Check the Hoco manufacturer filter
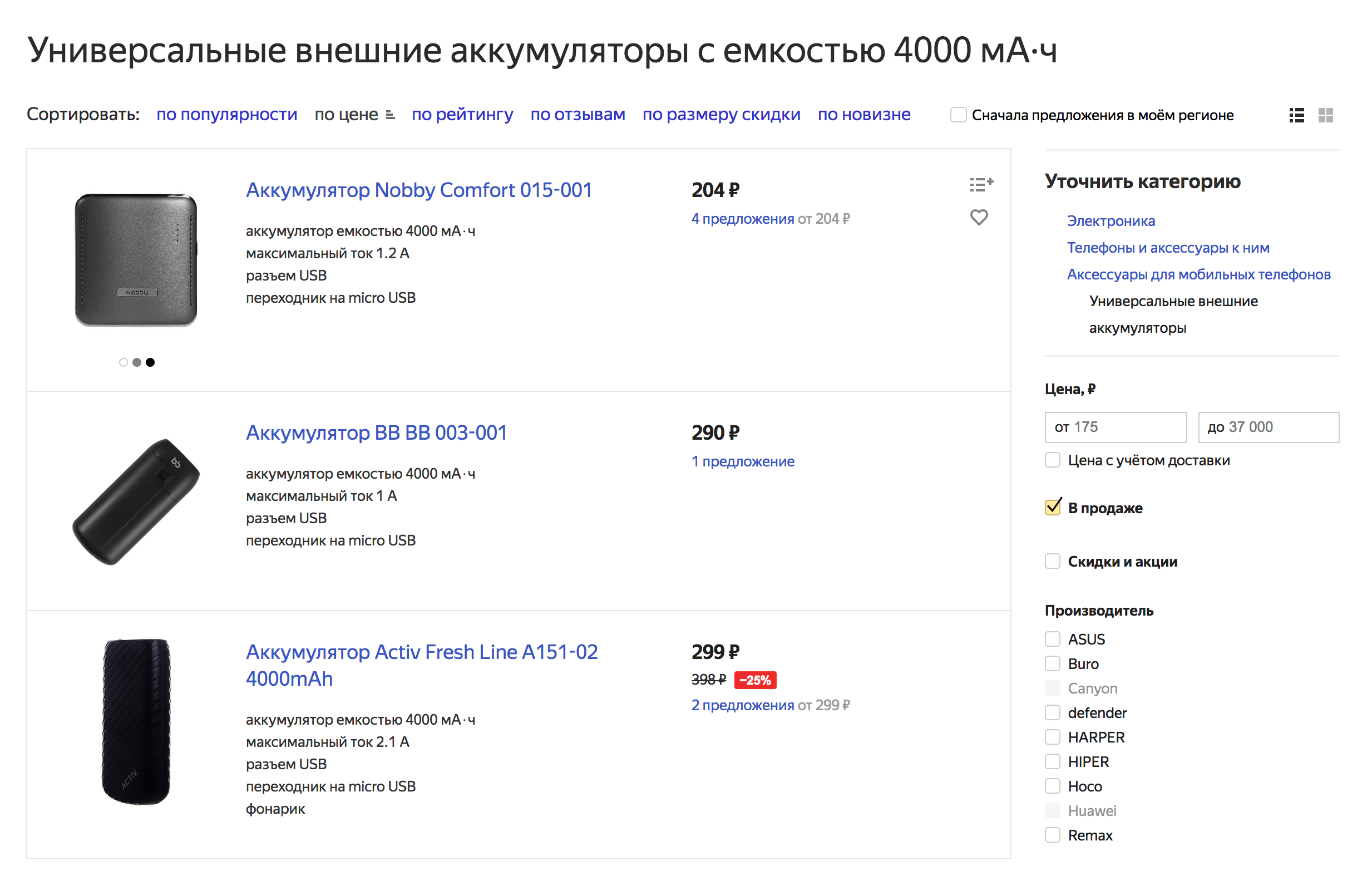Screen dimensions: 1372x885 point(1052,785)
